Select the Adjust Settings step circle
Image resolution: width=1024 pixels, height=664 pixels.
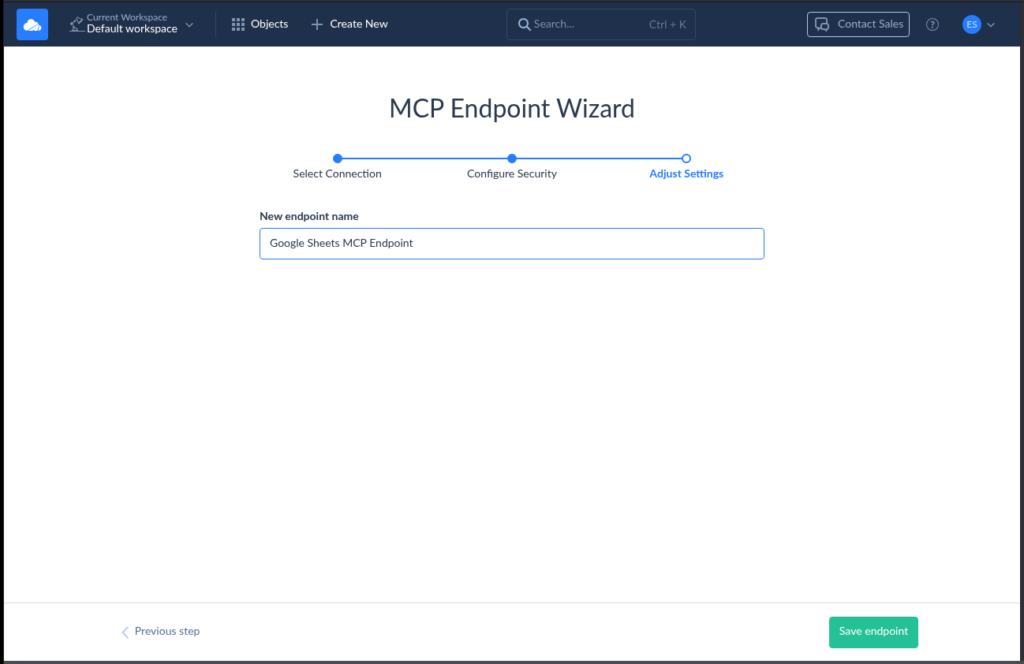(x=686, y=158)
